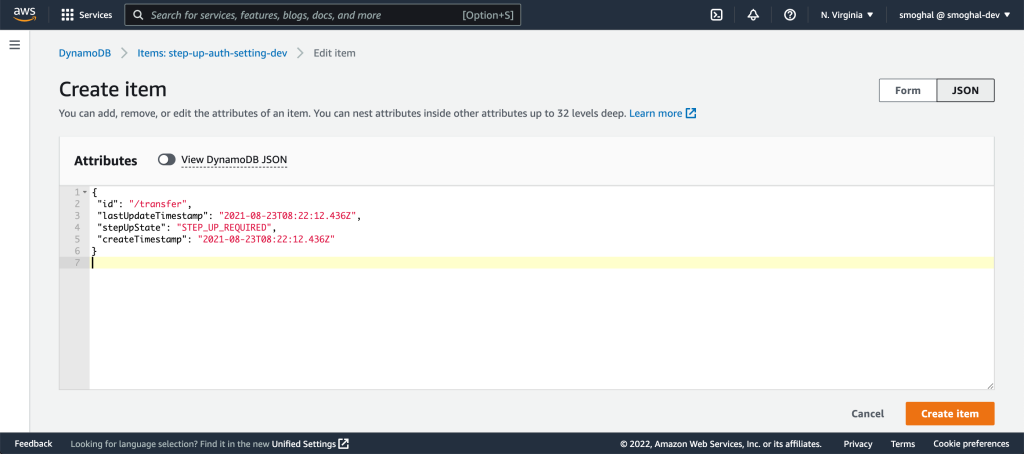Focus the AWS services search field
Screen dimensions: 1024x454
tap(323, 15)
